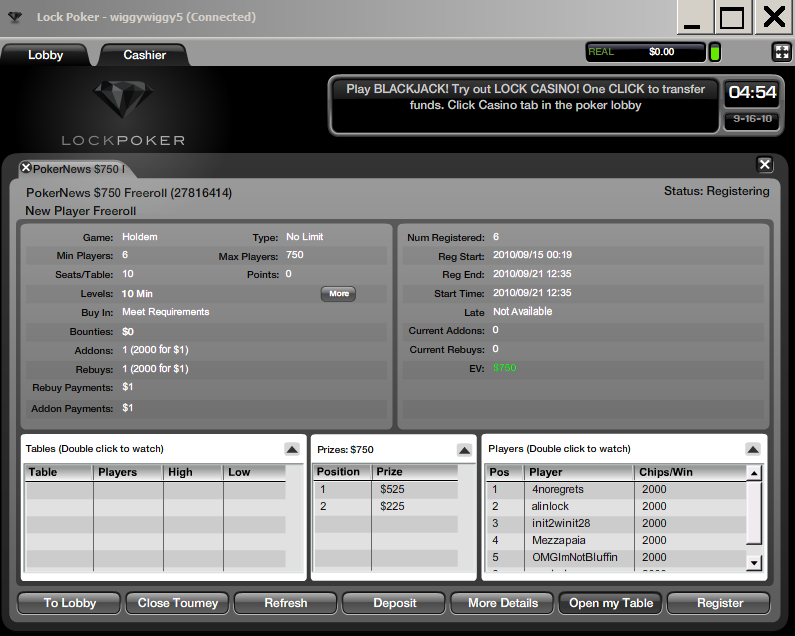795x636 pixels.
Task: Click players list scroll down arrow
Action: click(x=754, y=562)
